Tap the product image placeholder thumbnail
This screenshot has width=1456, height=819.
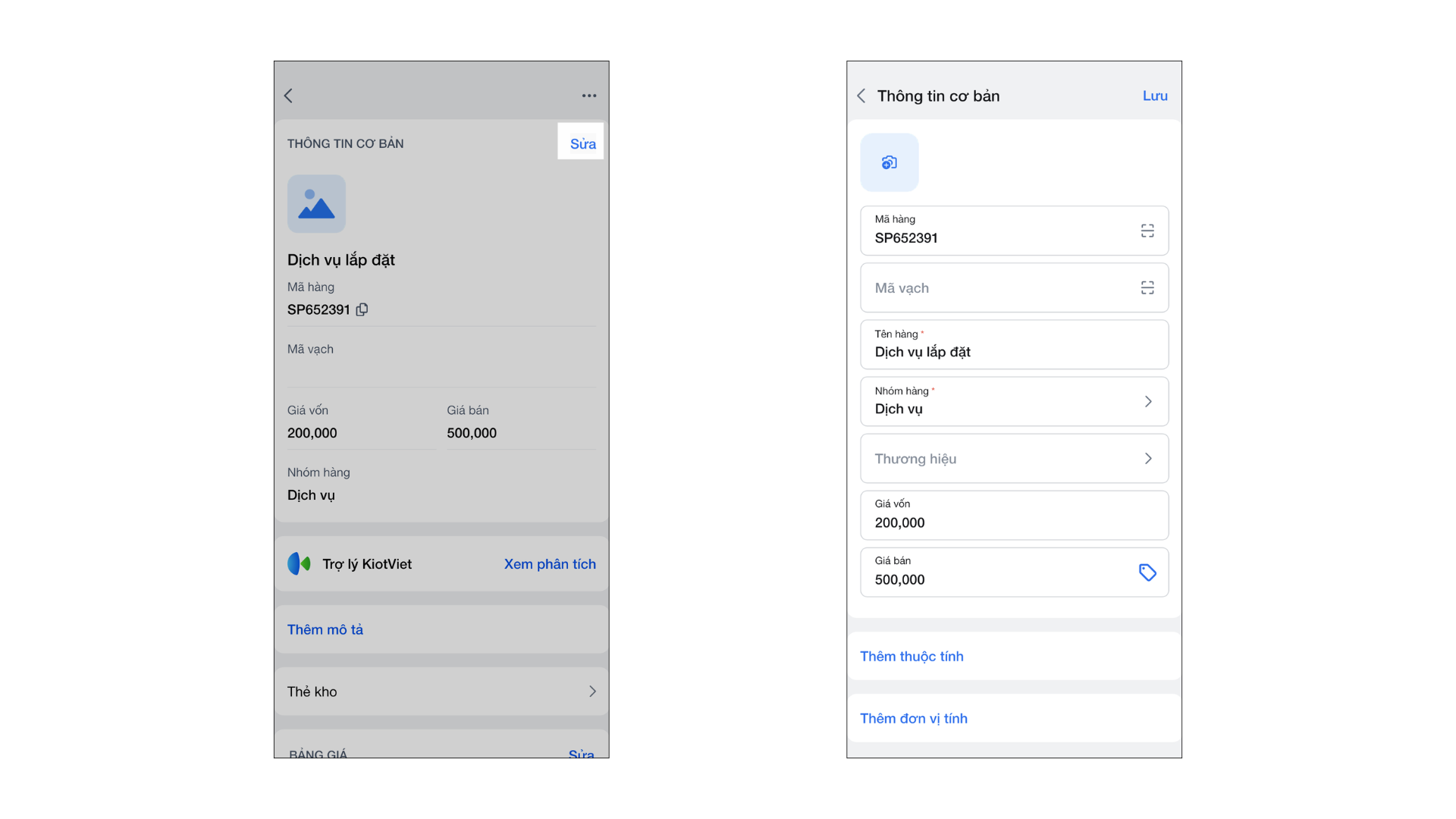316,204
